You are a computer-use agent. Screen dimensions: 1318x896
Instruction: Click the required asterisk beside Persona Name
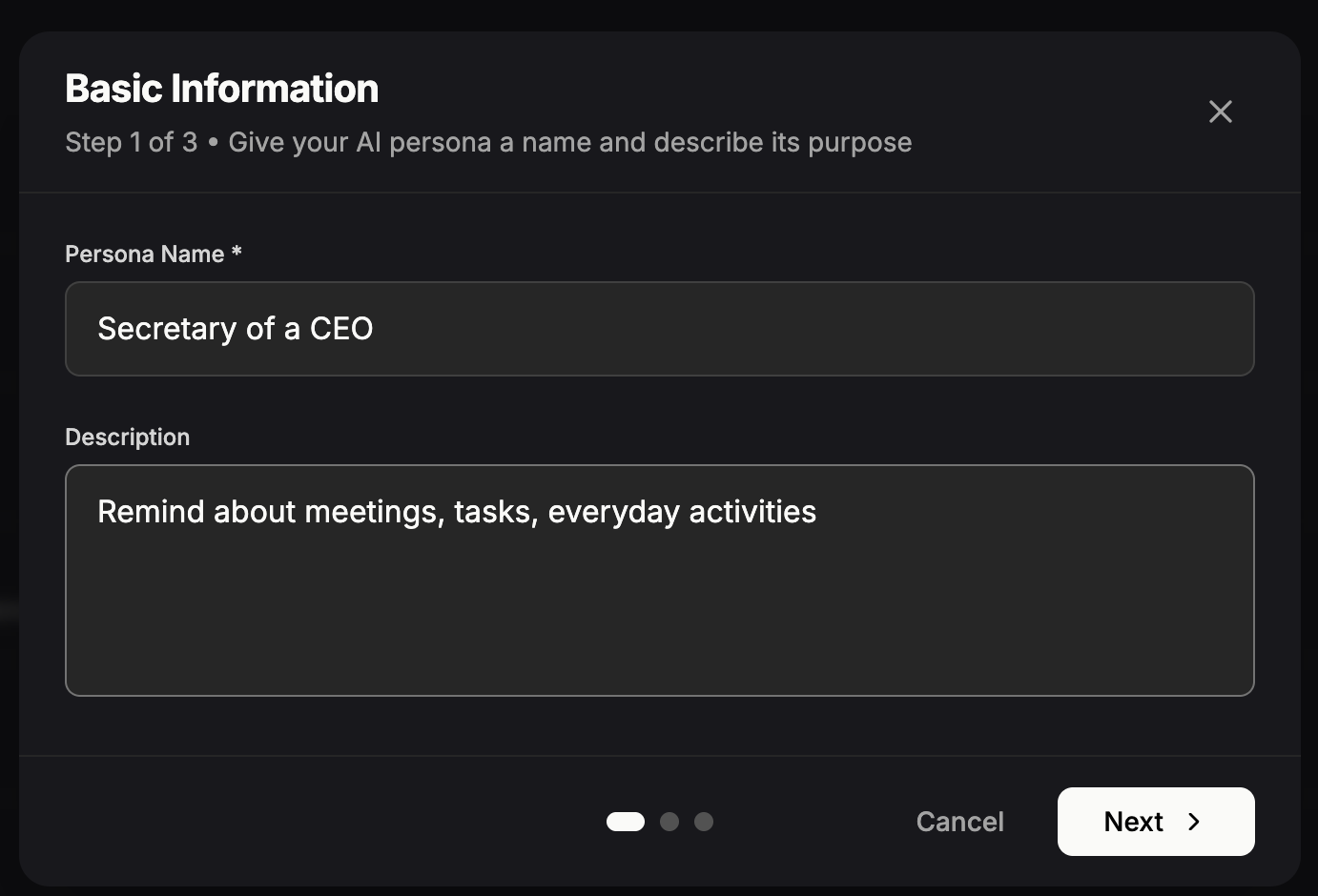point(237,253)
